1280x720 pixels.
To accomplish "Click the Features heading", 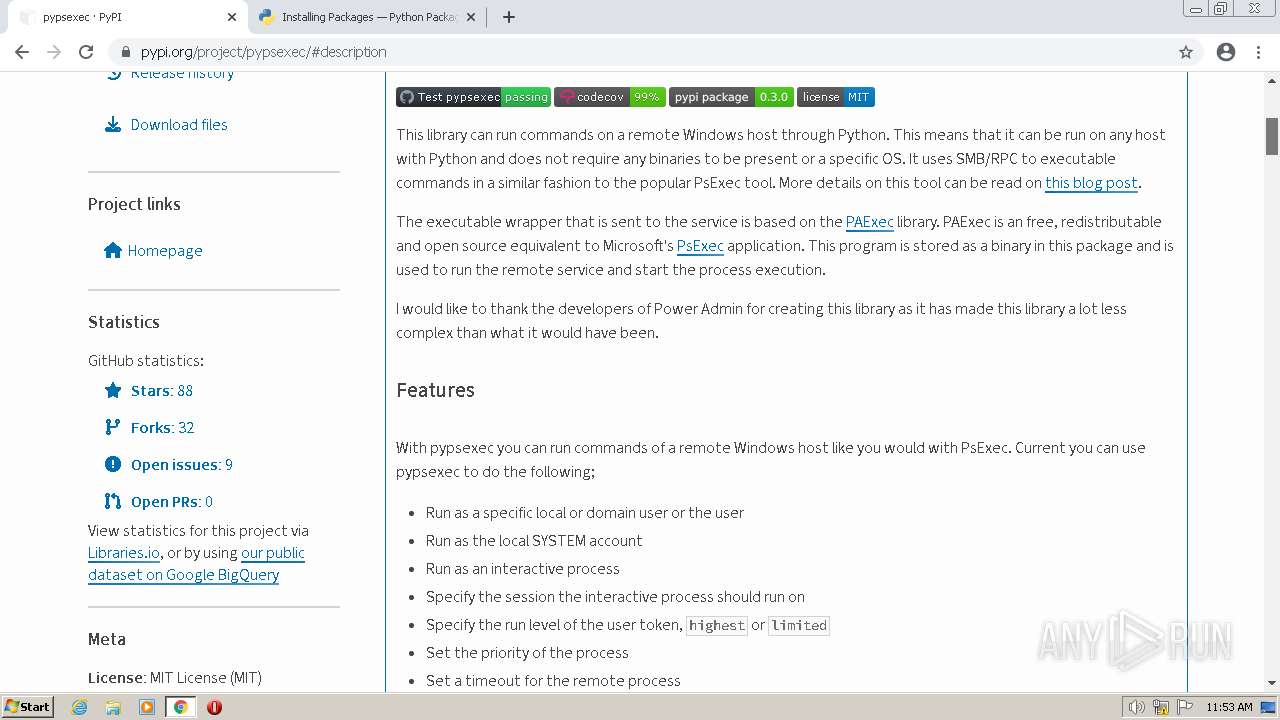I will pyautogui.click(x=435, y=390).
